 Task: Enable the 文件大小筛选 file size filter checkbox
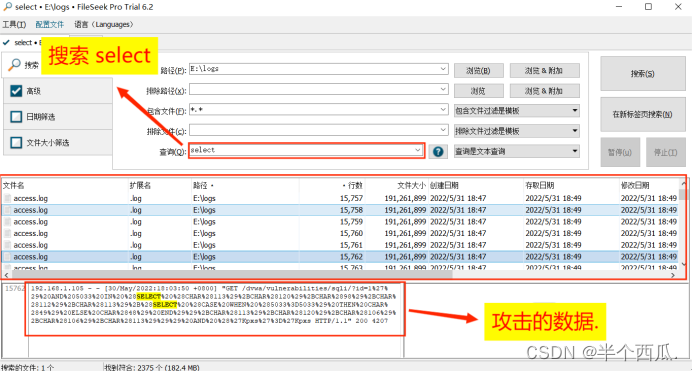click(x=16, y=142)
